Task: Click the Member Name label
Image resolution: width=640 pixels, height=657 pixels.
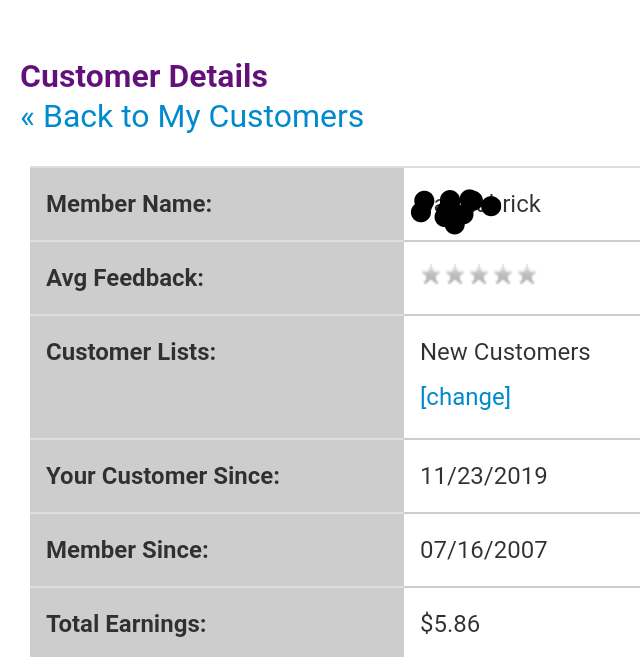Action: coord(129,204)
